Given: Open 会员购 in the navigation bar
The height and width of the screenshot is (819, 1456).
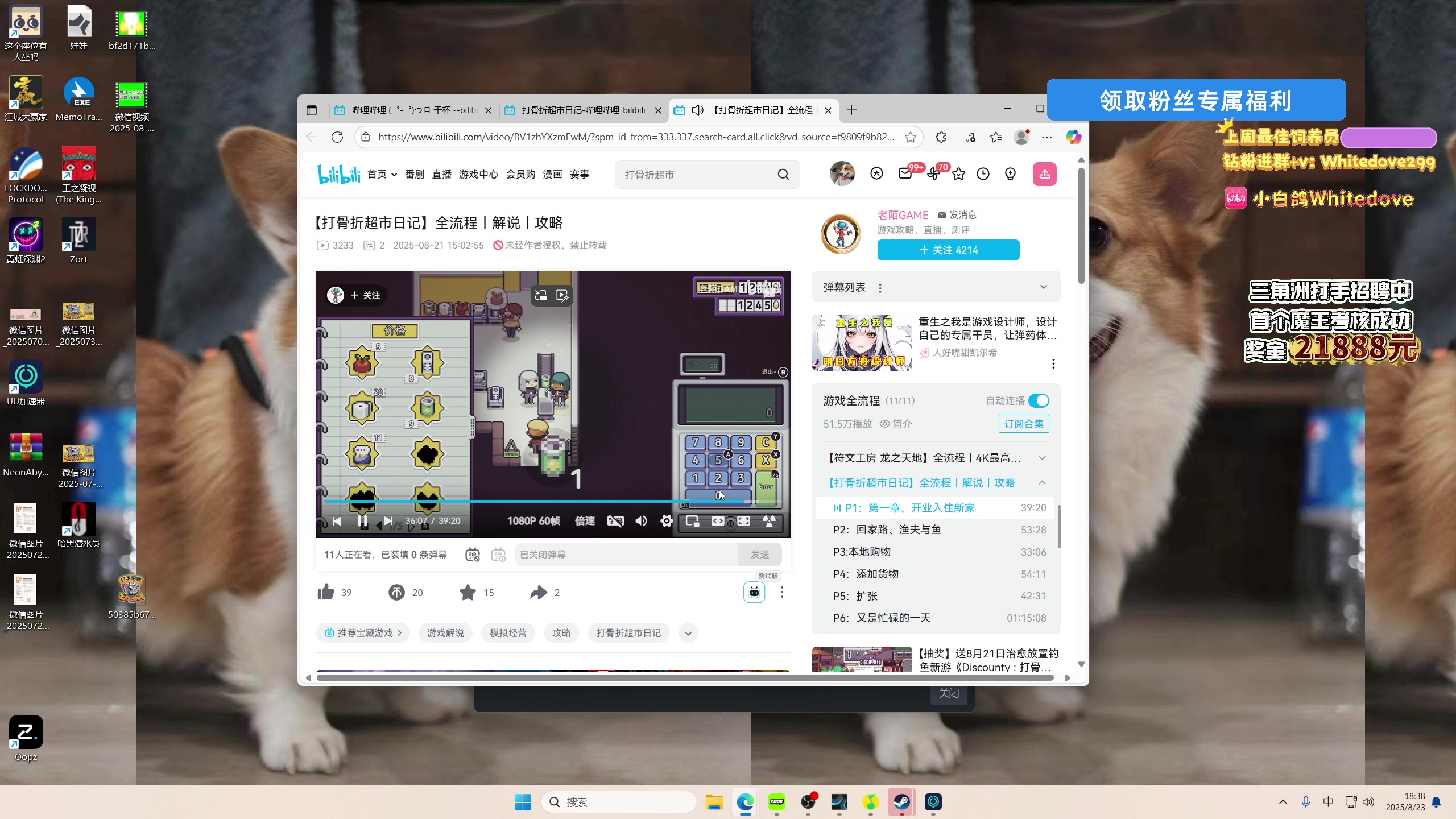Looking at the screenshot, I should click(x=520, y=174).
